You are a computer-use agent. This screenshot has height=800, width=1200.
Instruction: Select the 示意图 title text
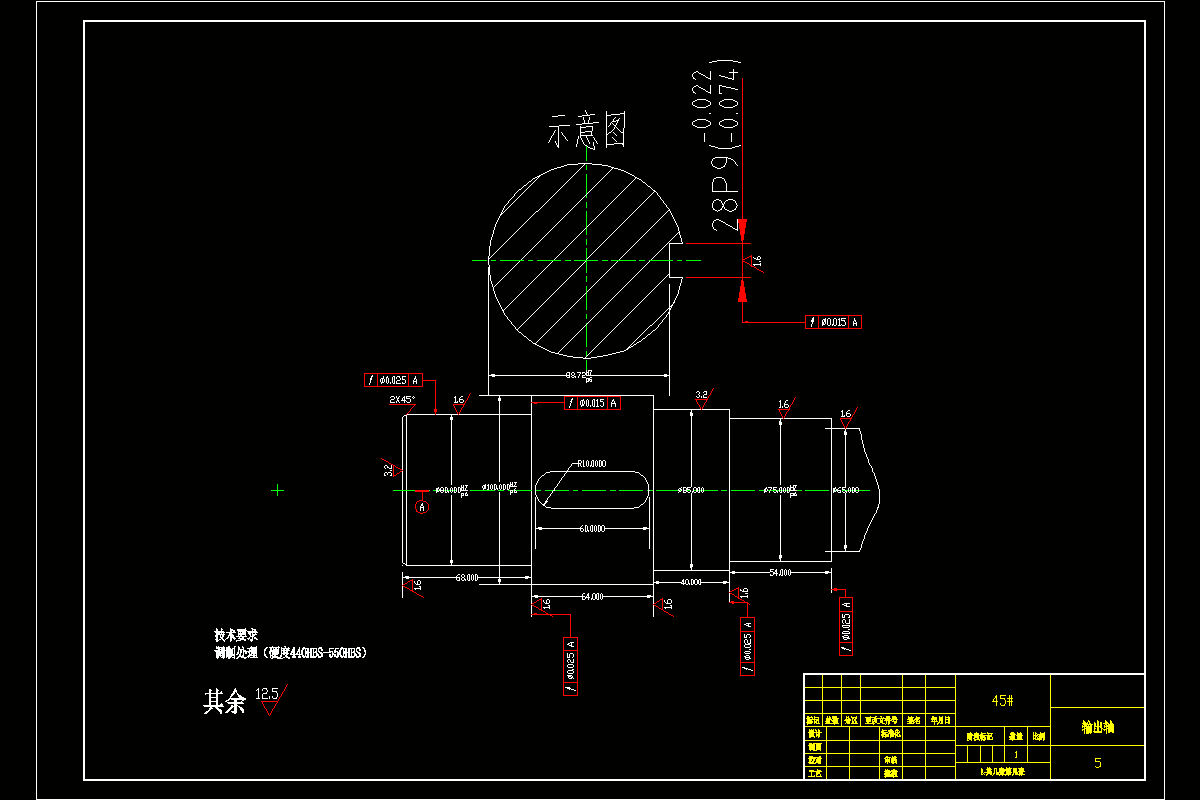coord(587,131)
